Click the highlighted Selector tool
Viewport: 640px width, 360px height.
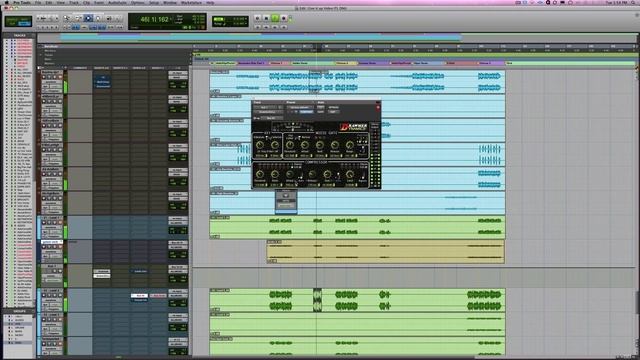point(88,18)
